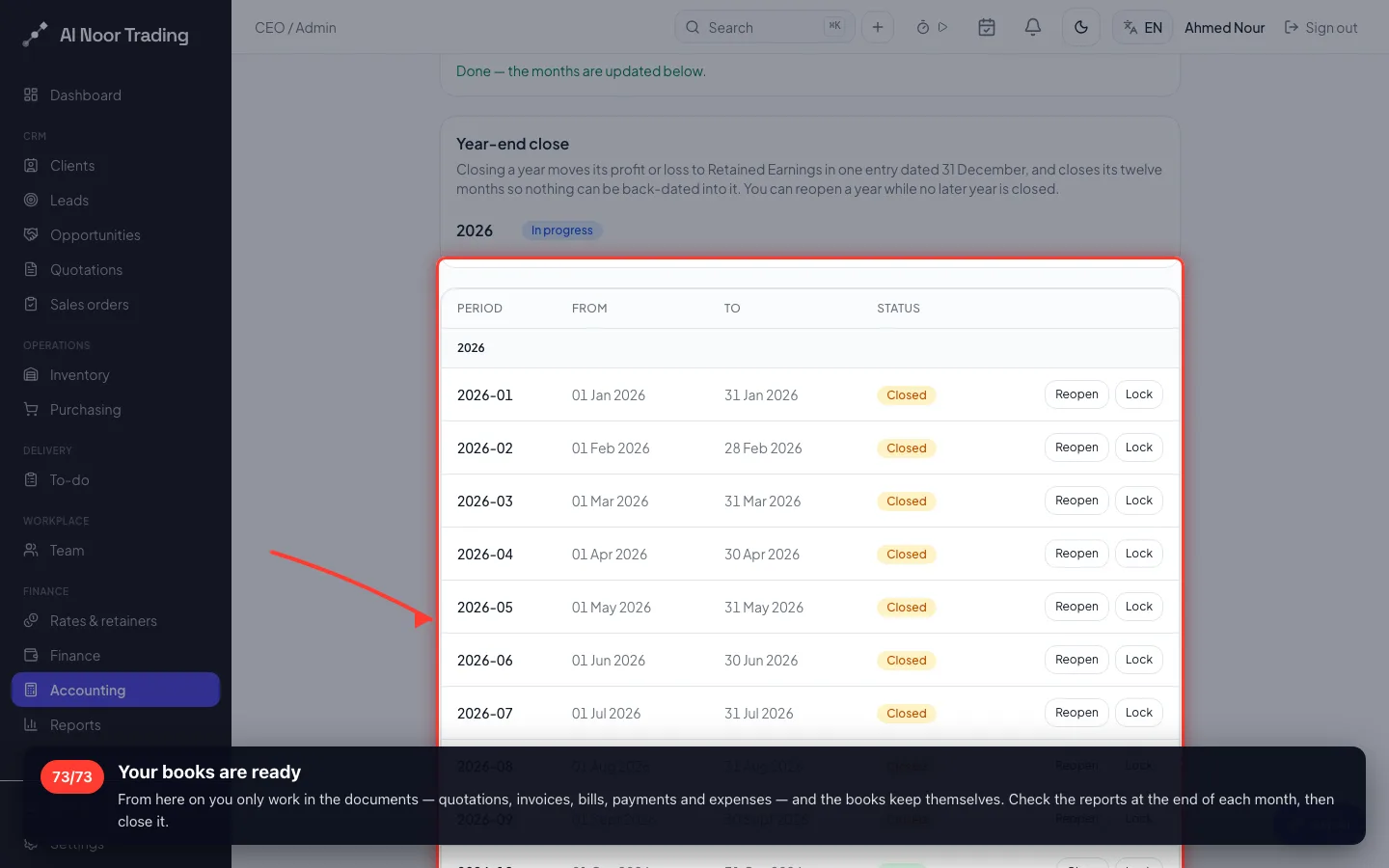Select the Finance wallet icon
The height and width of the screenshot is (868, 1389).
click(x=31, y=655)
